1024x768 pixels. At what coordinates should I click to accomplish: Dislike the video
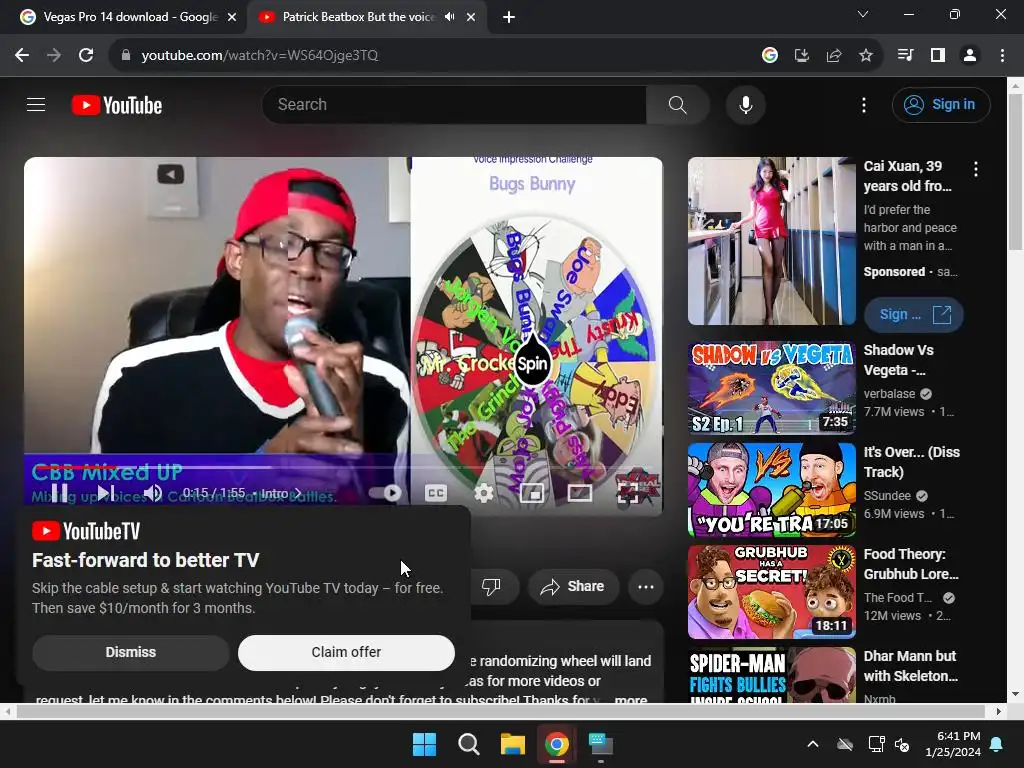tap(491, 586)
